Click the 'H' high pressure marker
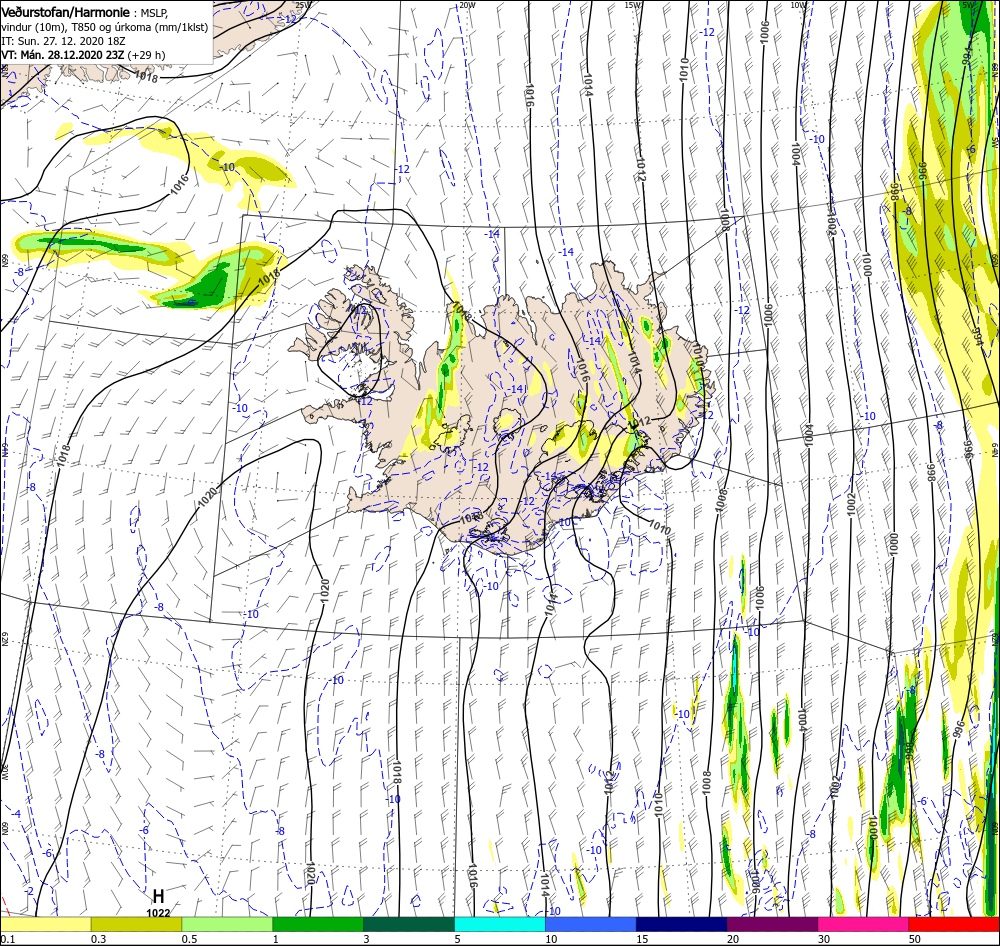Screen dimensions: 1000x946 158,897
